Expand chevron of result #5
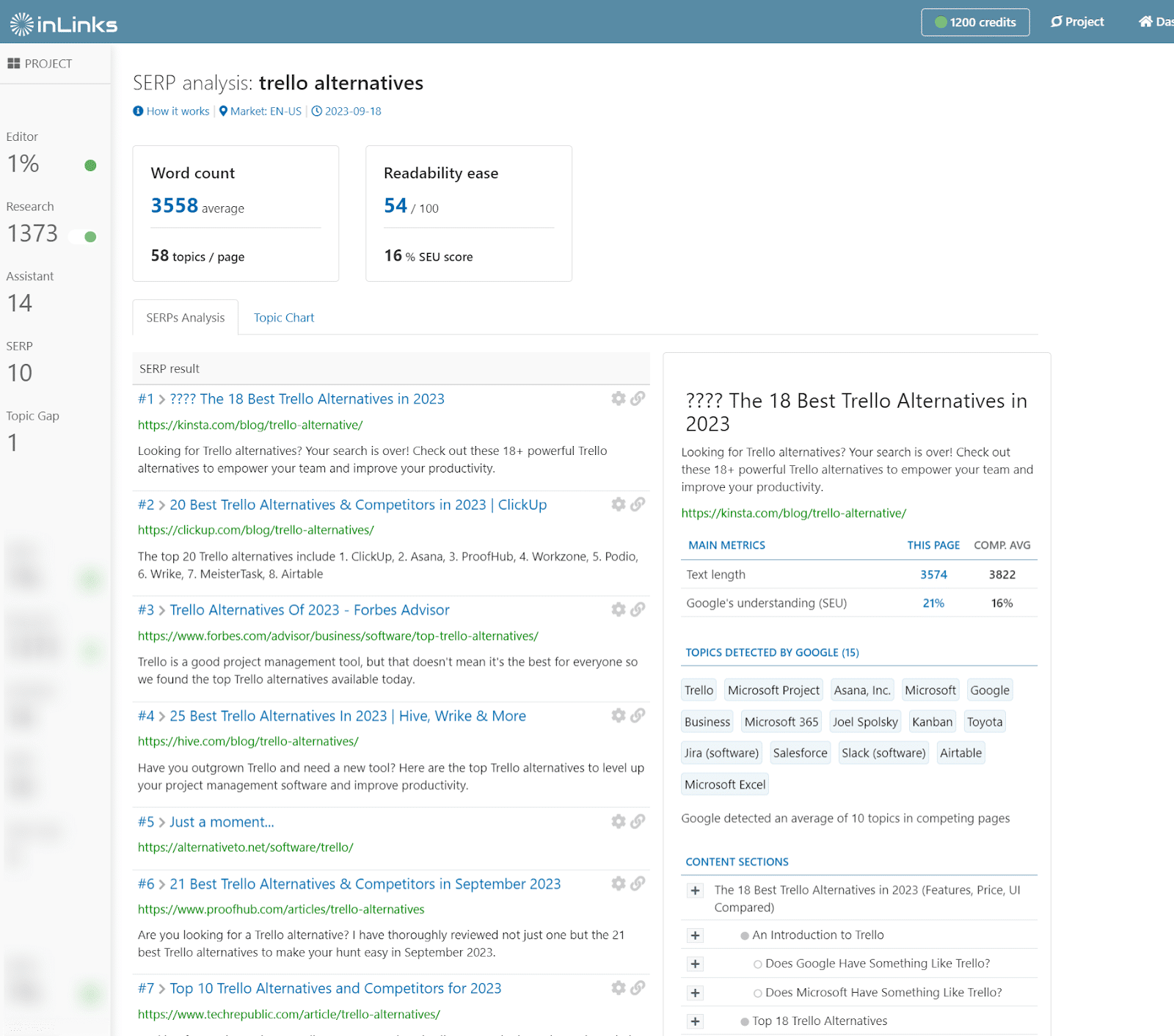The height and width of the screenshot is (1036, 1174). (162, 822)
